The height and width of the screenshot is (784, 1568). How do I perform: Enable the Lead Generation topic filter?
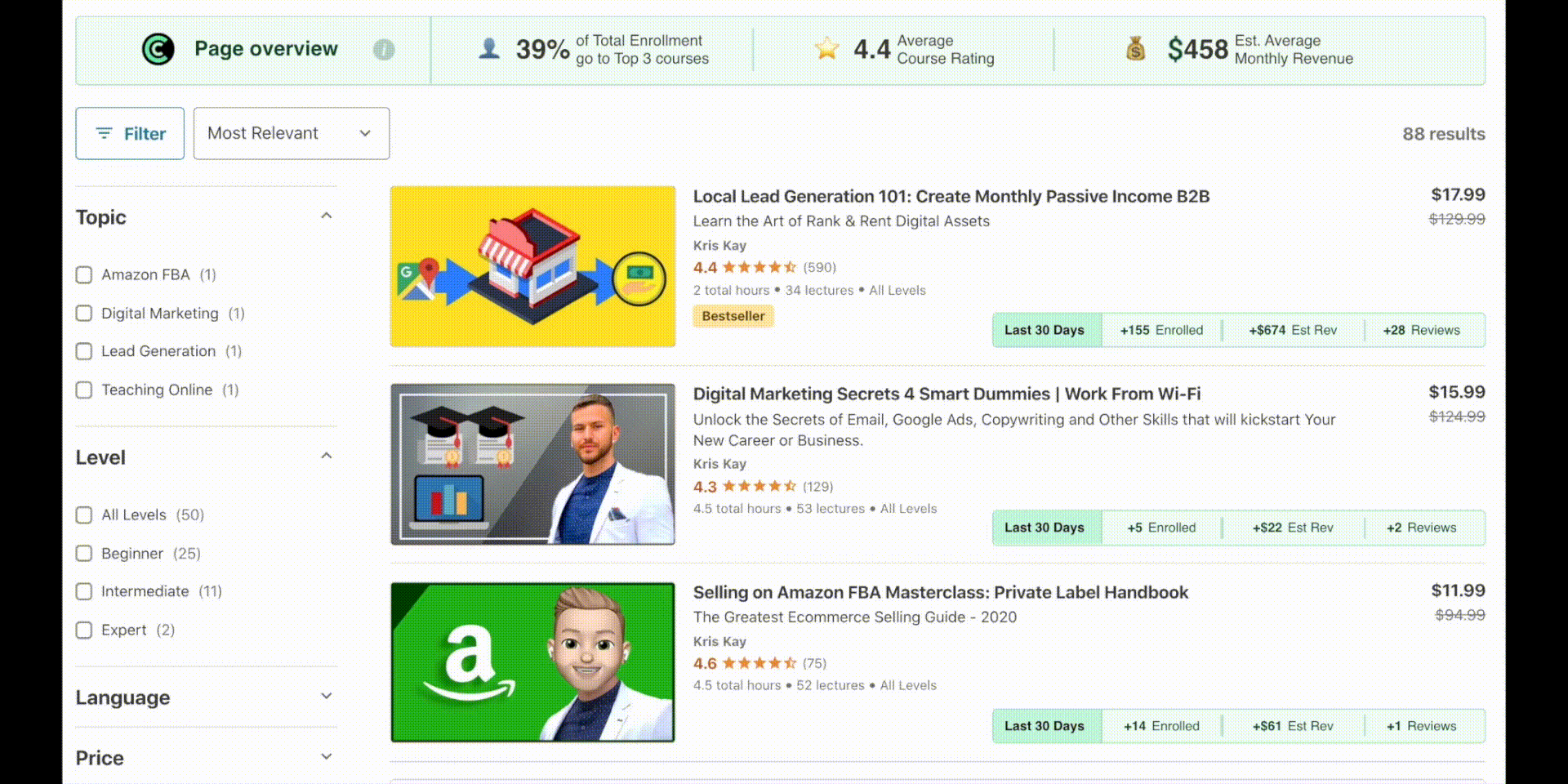[x=84, y=351]
